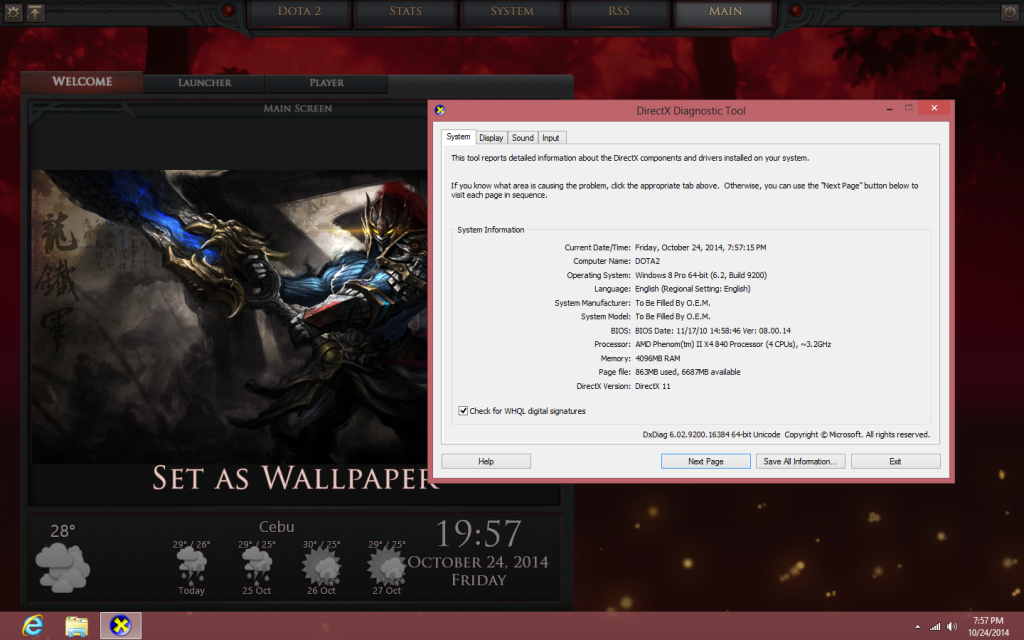Click the power icon in top-right corner
Image resolution: width=1024 pixels, height=640 pixels.
1009,12
